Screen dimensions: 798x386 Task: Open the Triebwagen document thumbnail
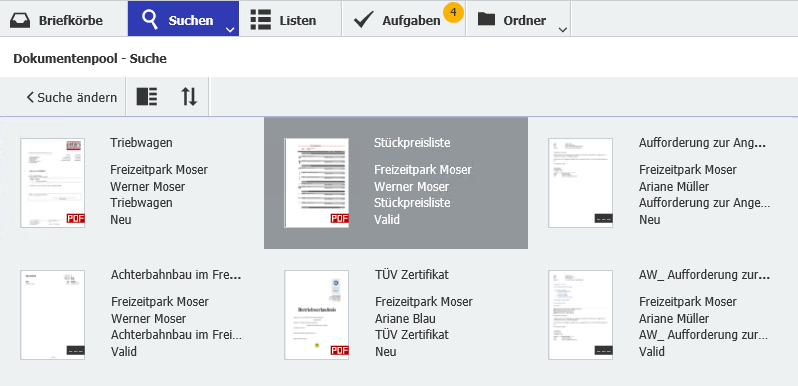point(52,183)
